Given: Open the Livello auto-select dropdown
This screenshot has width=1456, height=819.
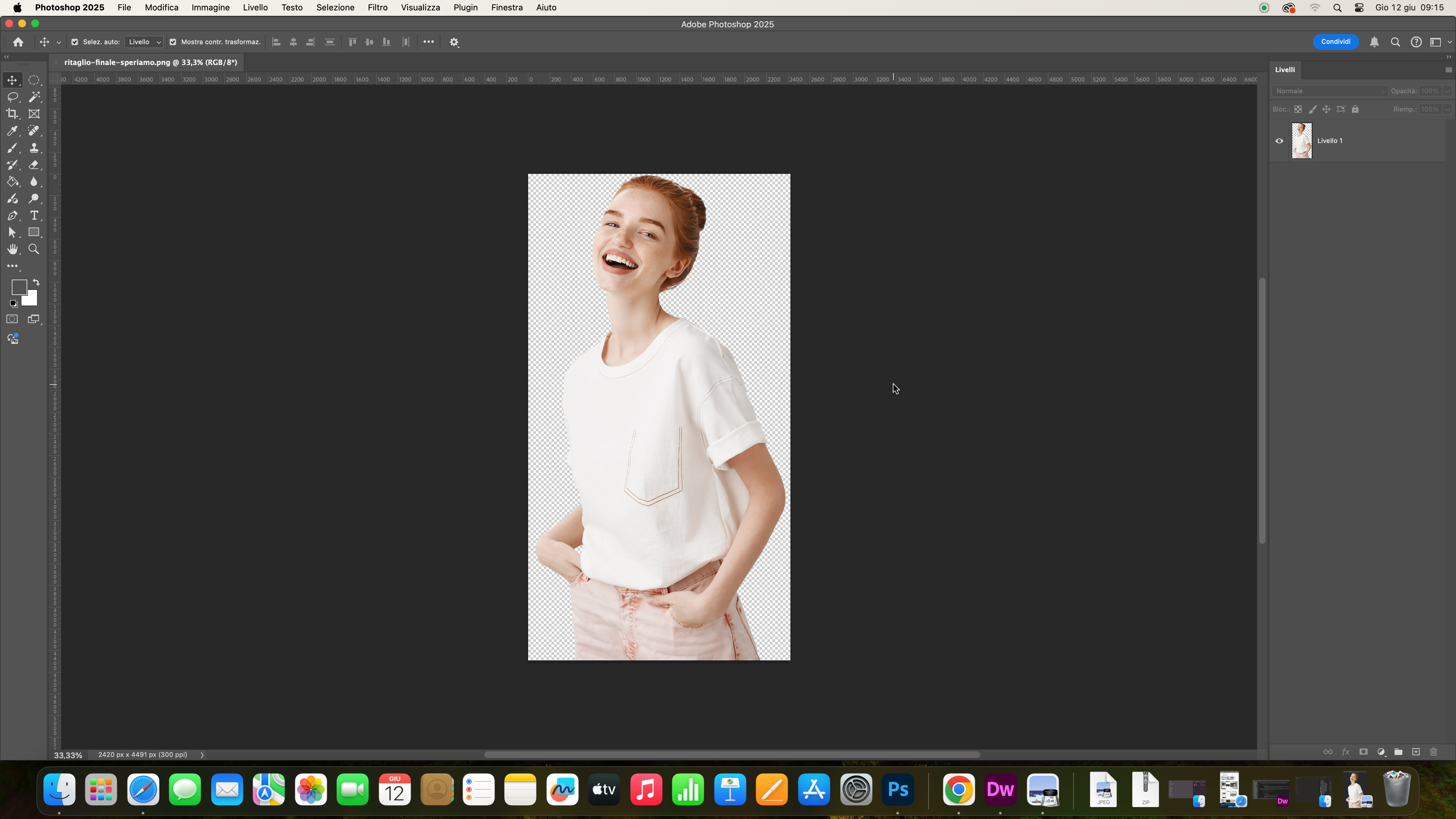Looking at the screenshot, I should point(144,42).
